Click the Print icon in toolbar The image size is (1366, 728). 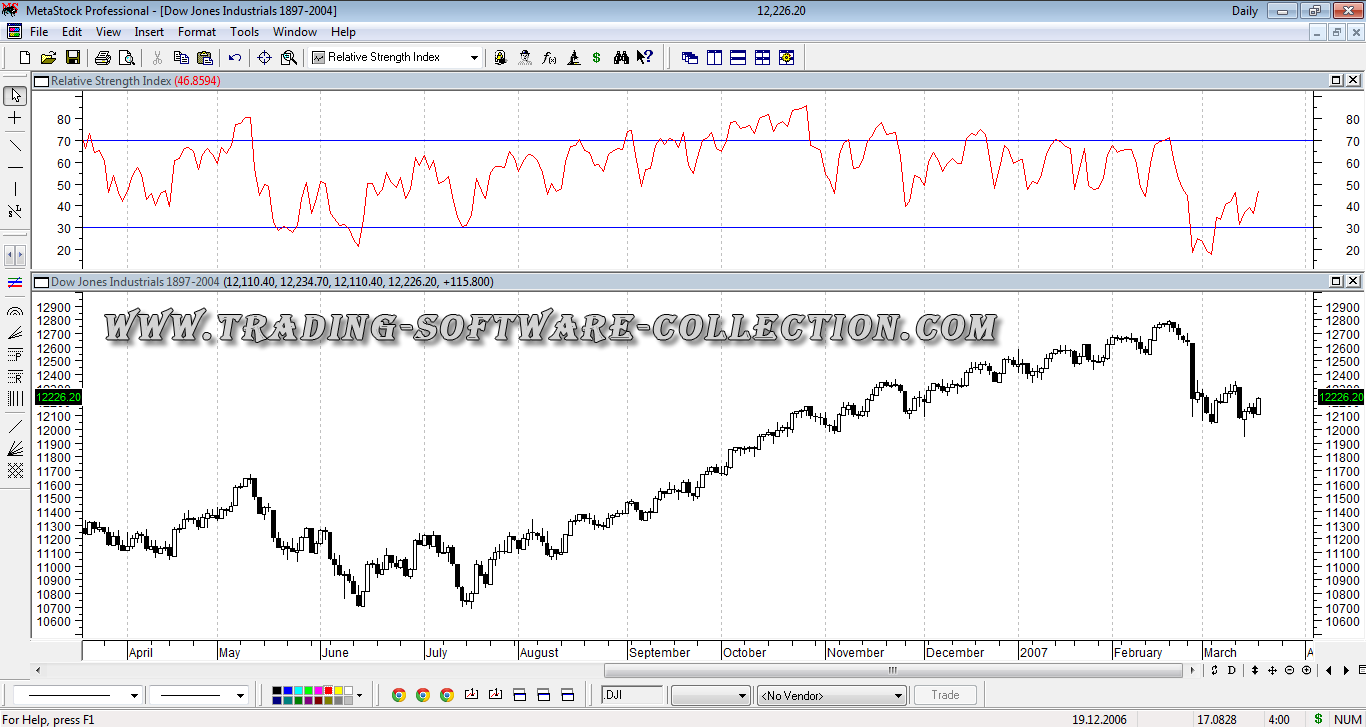point(103,58)
